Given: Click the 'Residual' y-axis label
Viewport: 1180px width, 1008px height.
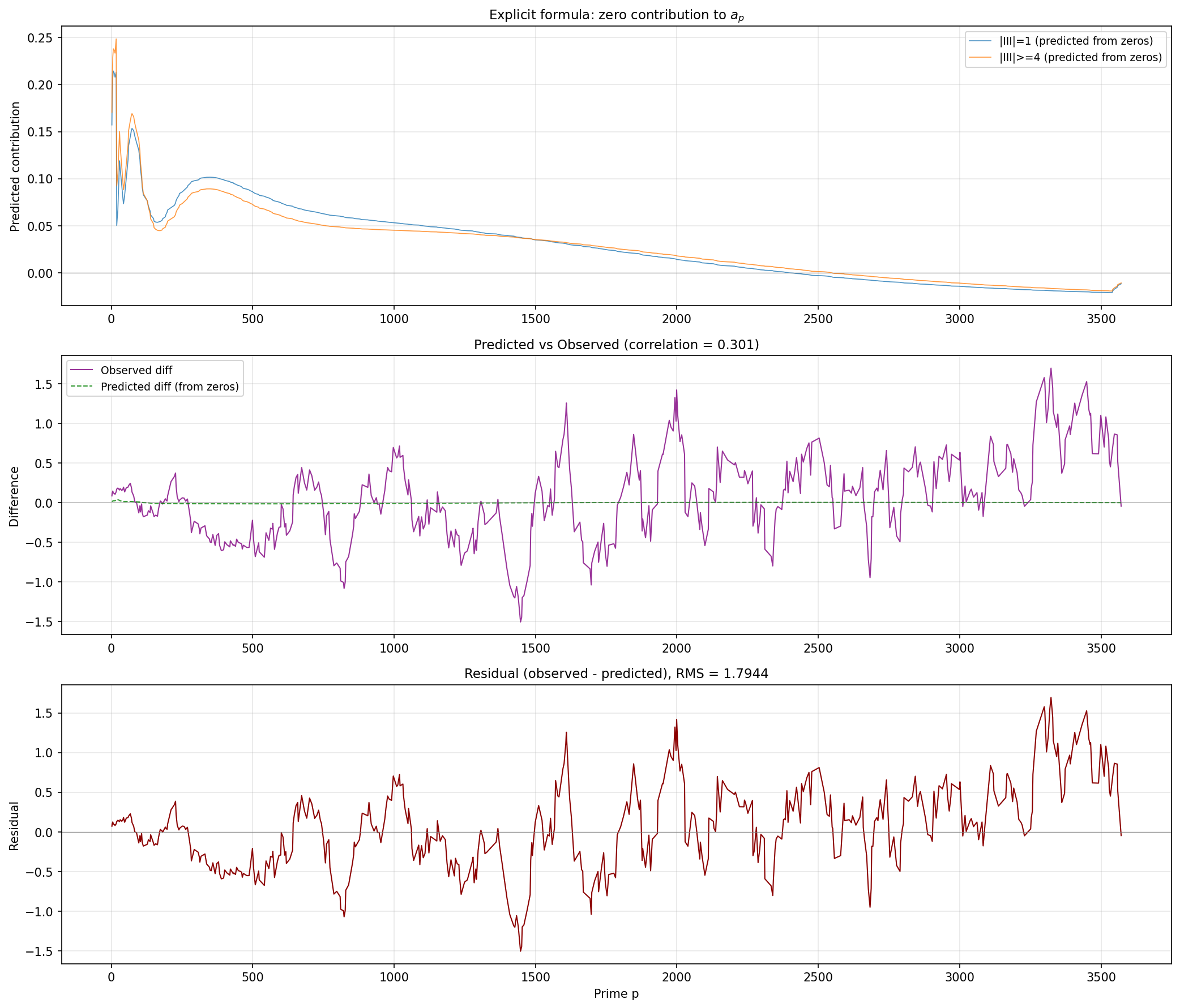Looking at the screenshot, I should click(x=14, y=826).
